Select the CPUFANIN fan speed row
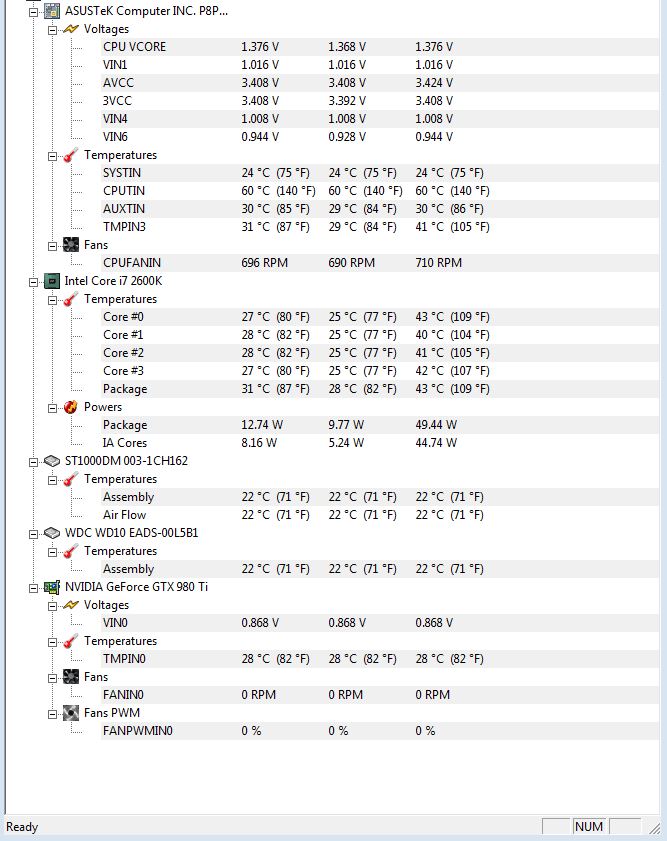667x841 pixels. [x=380, y=263]
